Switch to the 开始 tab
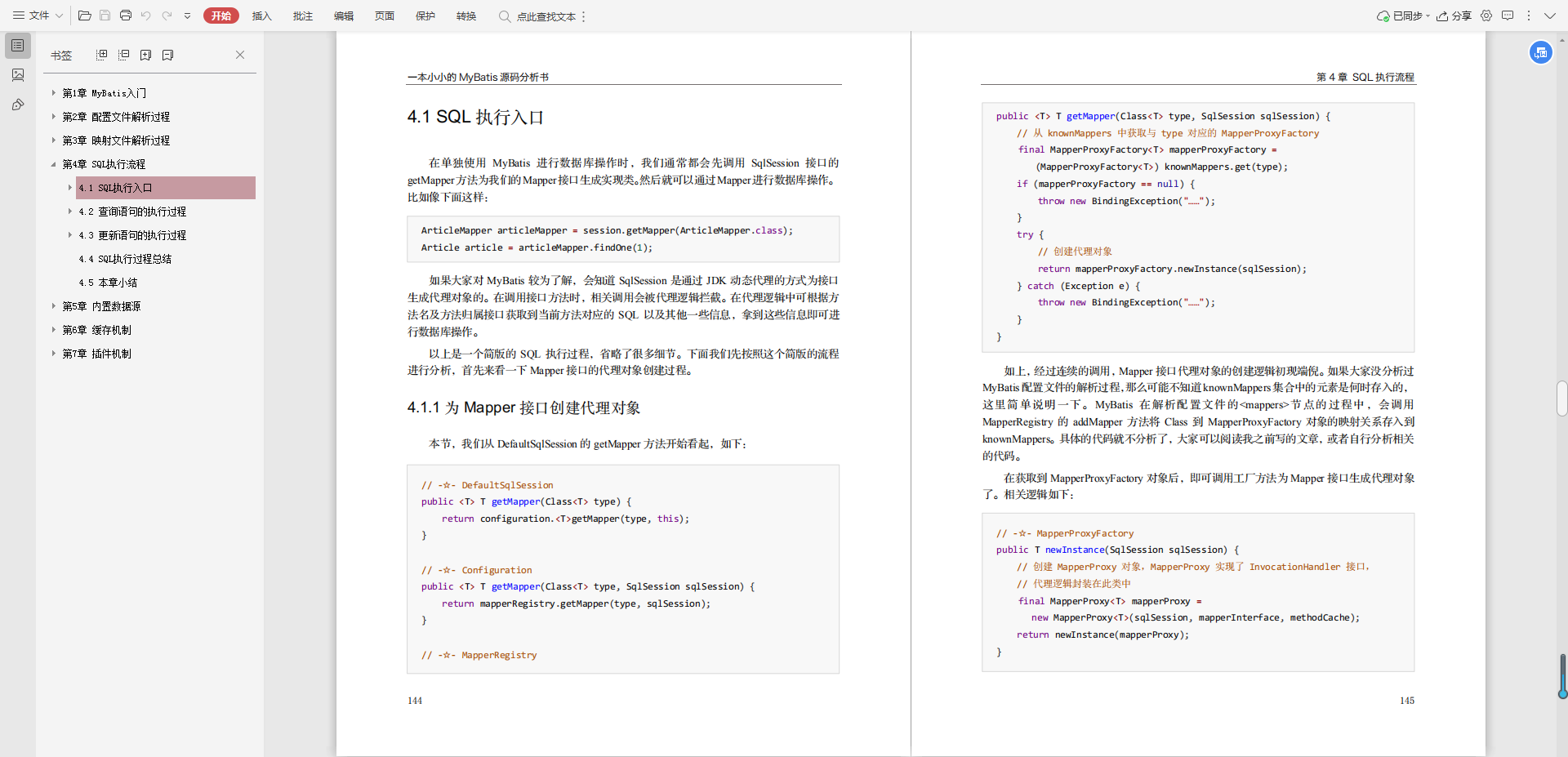 pos(221,16)
